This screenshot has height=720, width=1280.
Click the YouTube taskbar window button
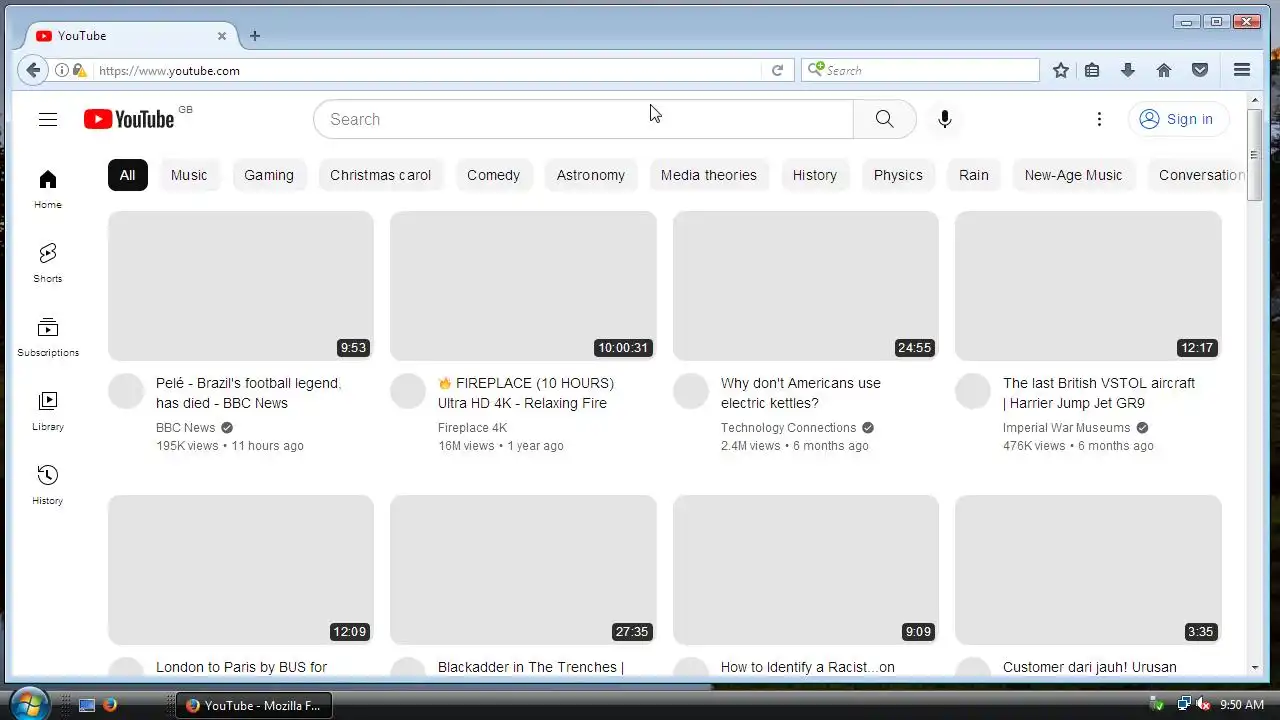254,705
